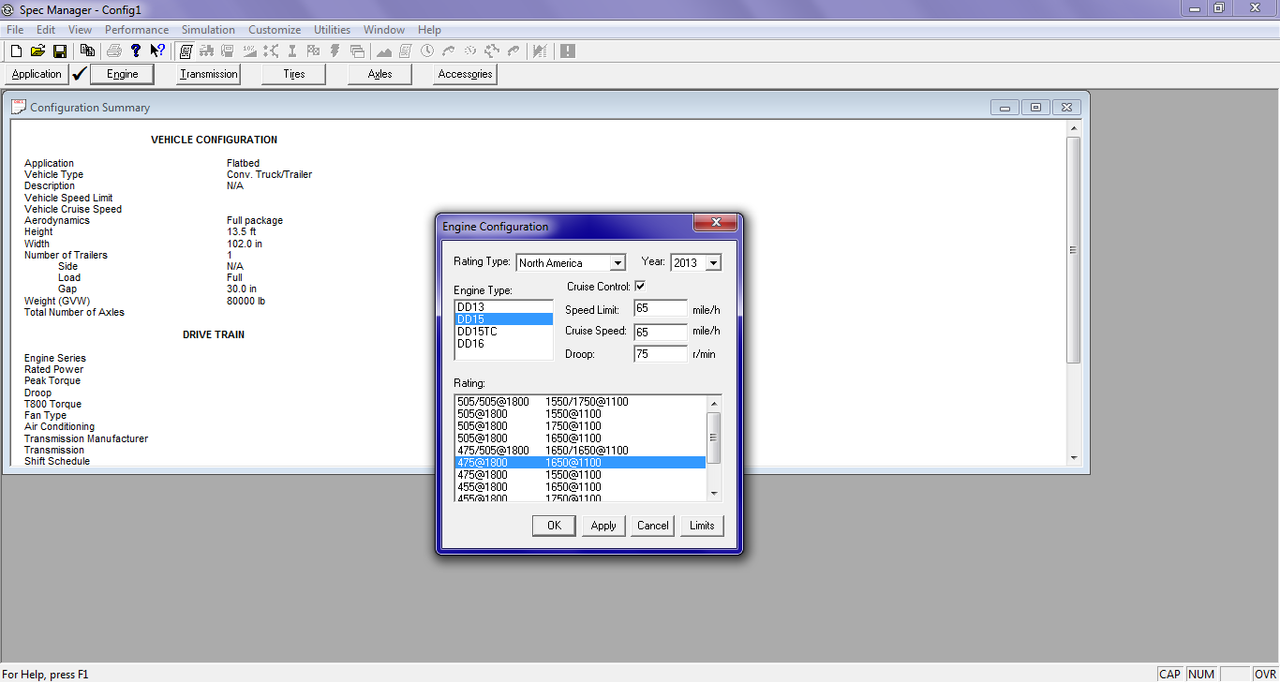Print using the printer toolbar icon
The width and height of the screenshot is (1280, 682).
coord(115,51)
